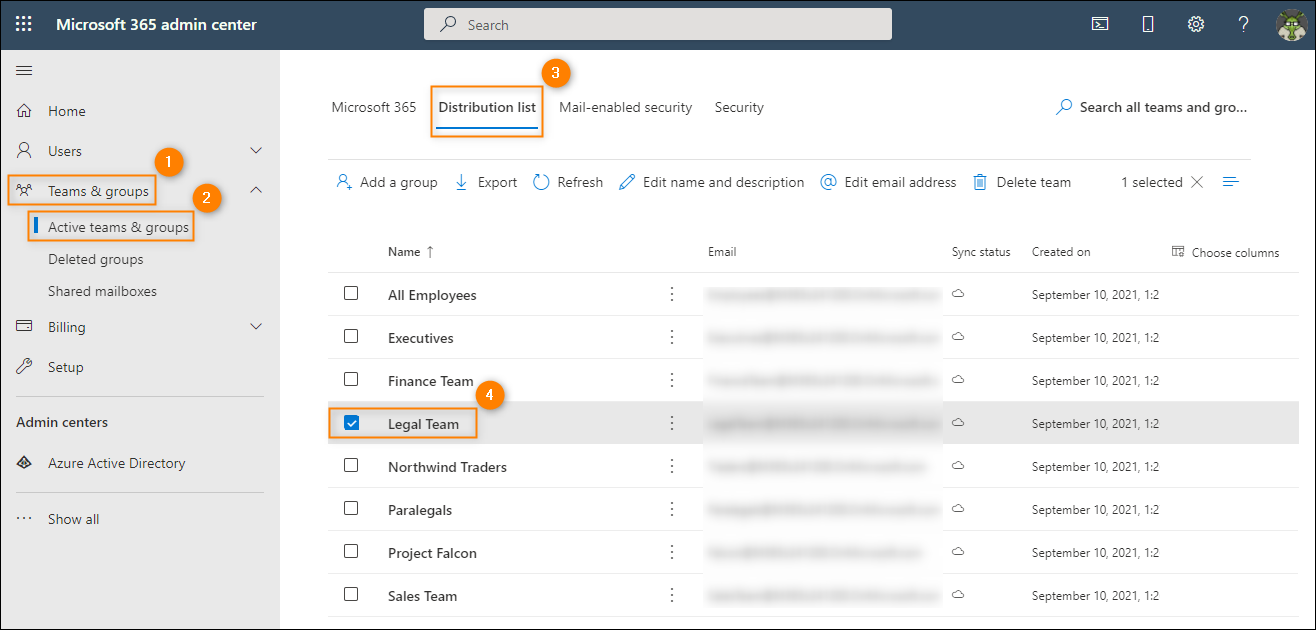Screen dimensions: 1316x630
Task: Open more actions for Paralegals
Action: point(672,509)
